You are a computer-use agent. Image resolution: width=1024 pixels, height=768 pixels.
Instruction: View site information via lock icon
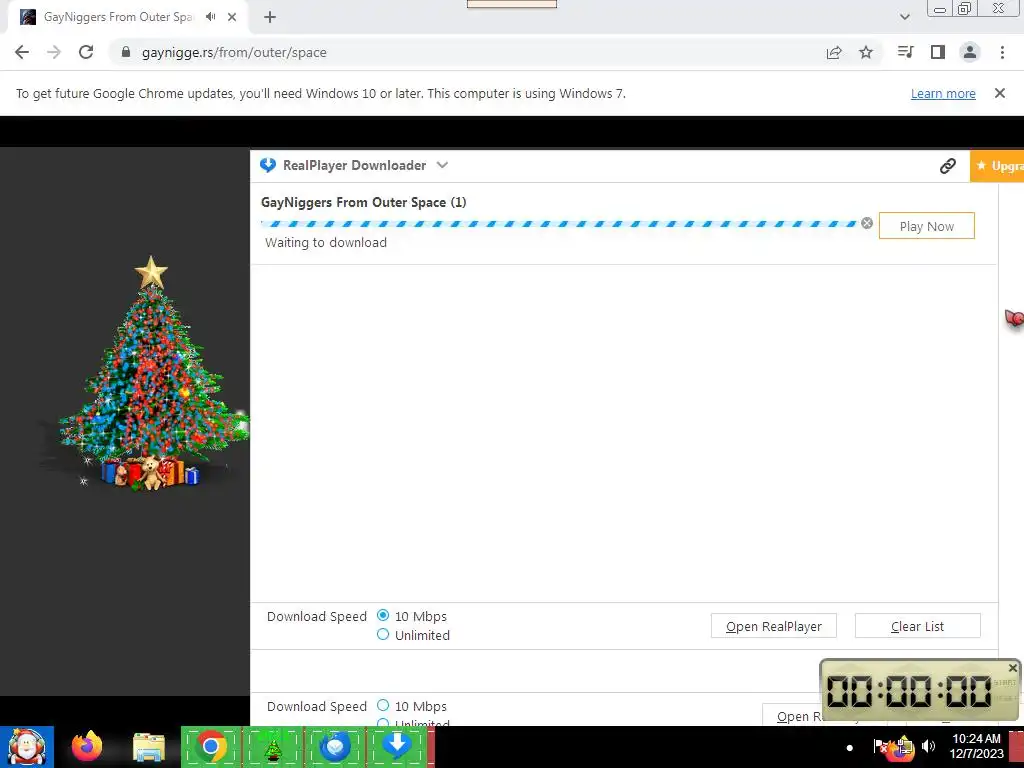pyautogui.click(x=126, y=52)
